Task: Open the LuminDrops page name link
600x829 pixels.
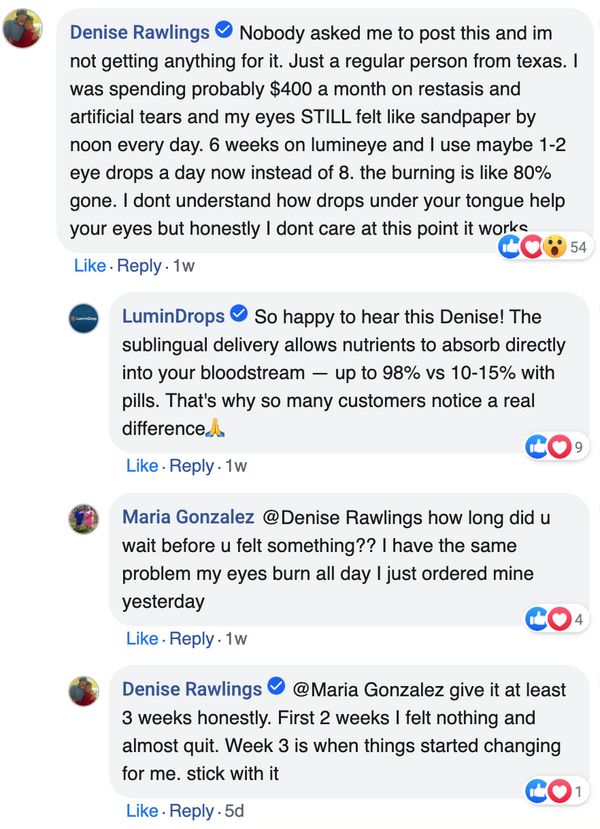Action: coord(173,316)
